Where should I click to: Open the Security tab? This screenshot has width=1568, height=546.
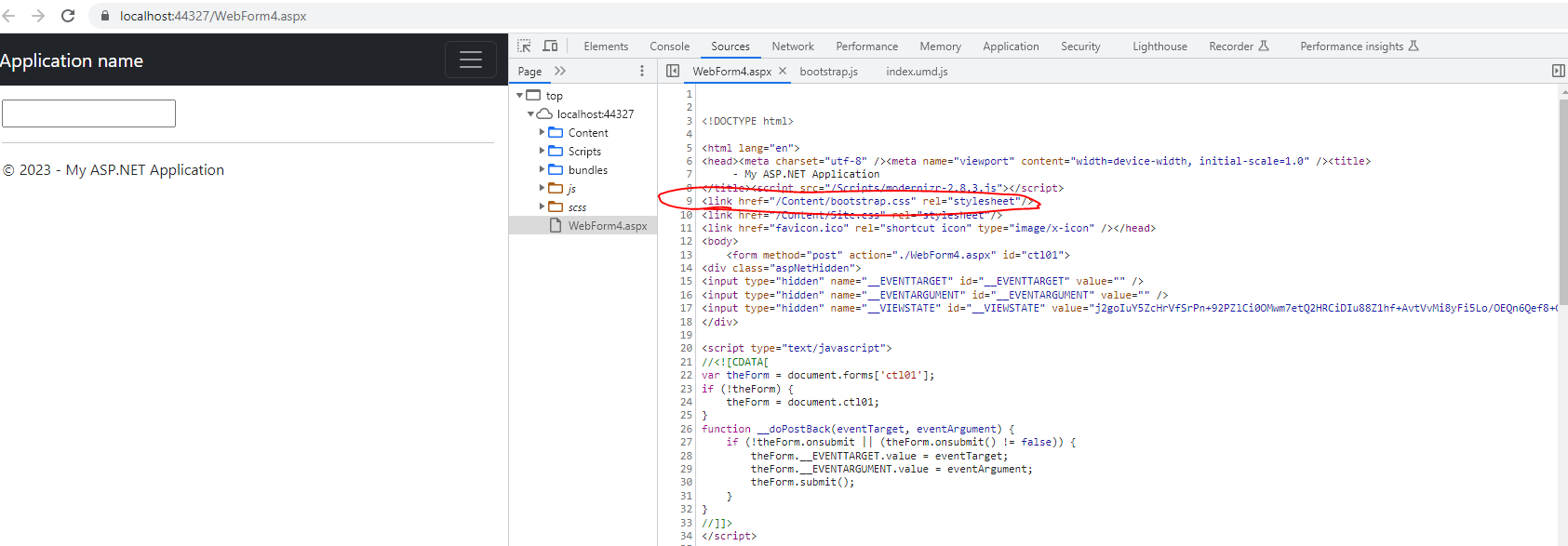pyautogui.click(x=1080, y=47)
